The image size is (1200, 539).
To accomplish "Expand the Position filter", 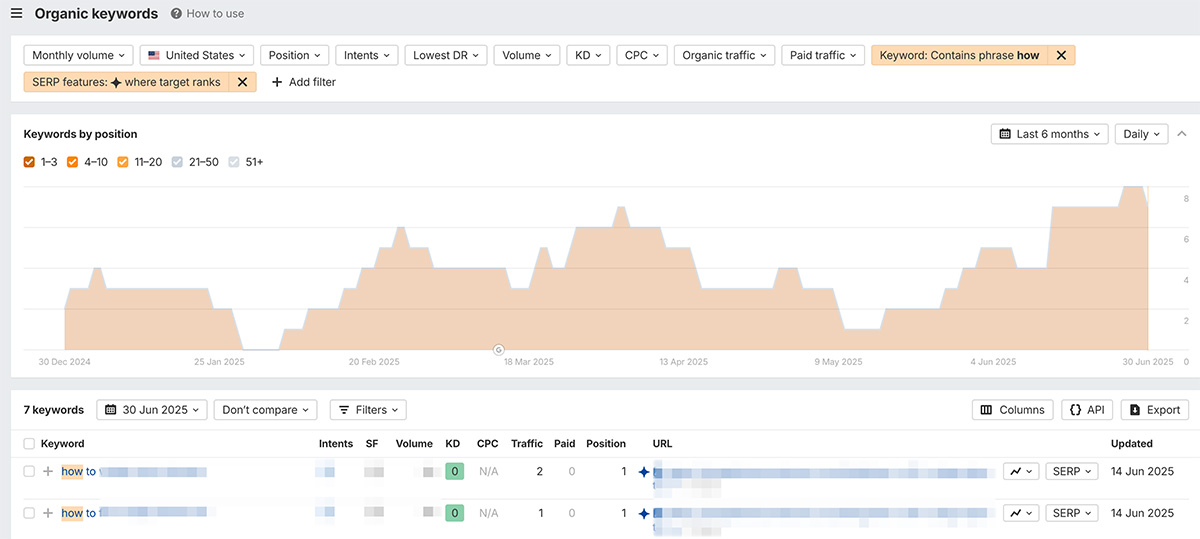I will [x=295, y=56].
